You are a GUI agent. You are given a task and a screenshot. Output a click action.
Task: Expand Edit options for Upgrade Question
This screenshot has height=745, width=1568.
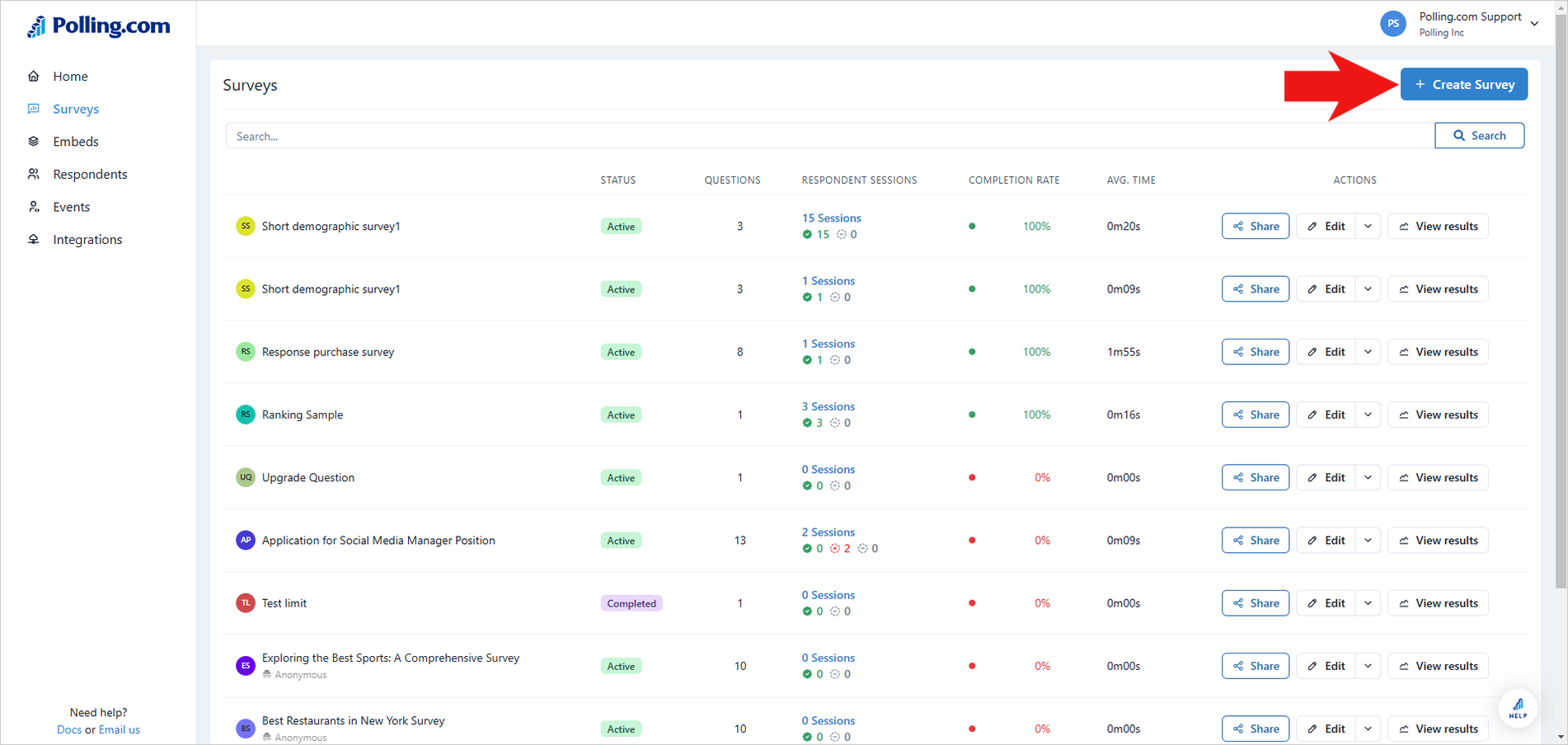[1368, 477]
